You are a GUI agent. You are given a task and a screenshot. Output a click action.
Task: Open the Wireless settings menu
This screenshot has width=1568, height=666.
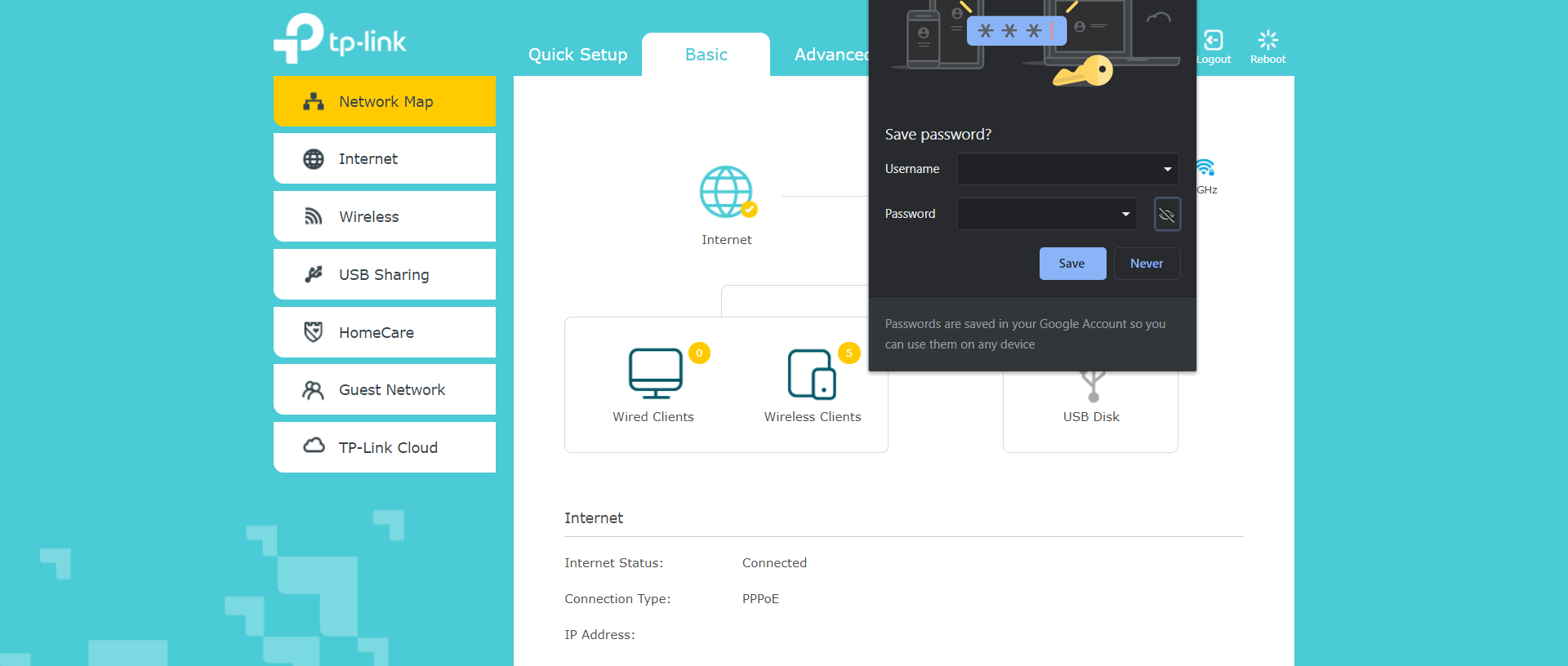pyautogui.click(x=385, y=216)
